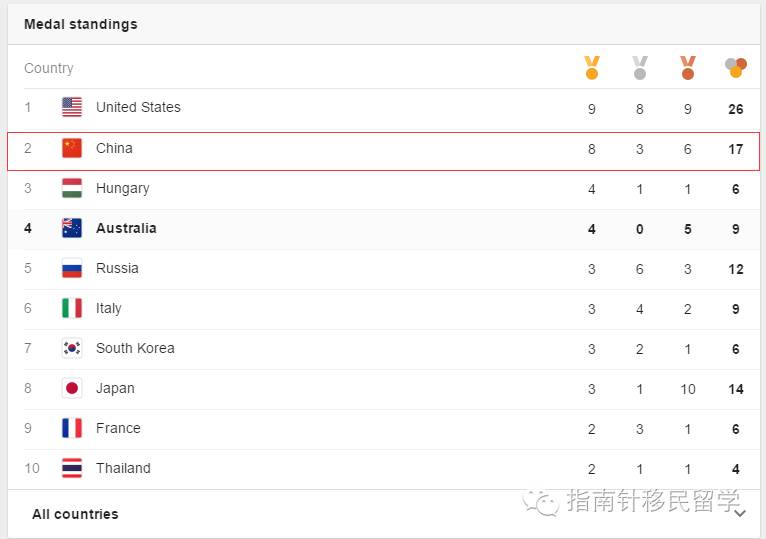Click the Australia flag icon
Viewport: 766px width, 539px height.
pos(72,228)
